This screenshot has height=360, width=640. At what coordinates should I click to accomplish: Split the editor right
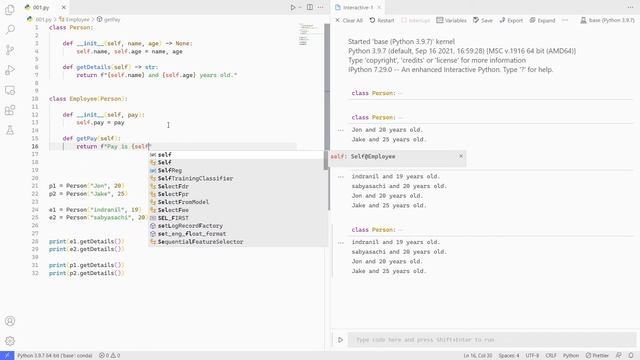[x=310, y=7]
